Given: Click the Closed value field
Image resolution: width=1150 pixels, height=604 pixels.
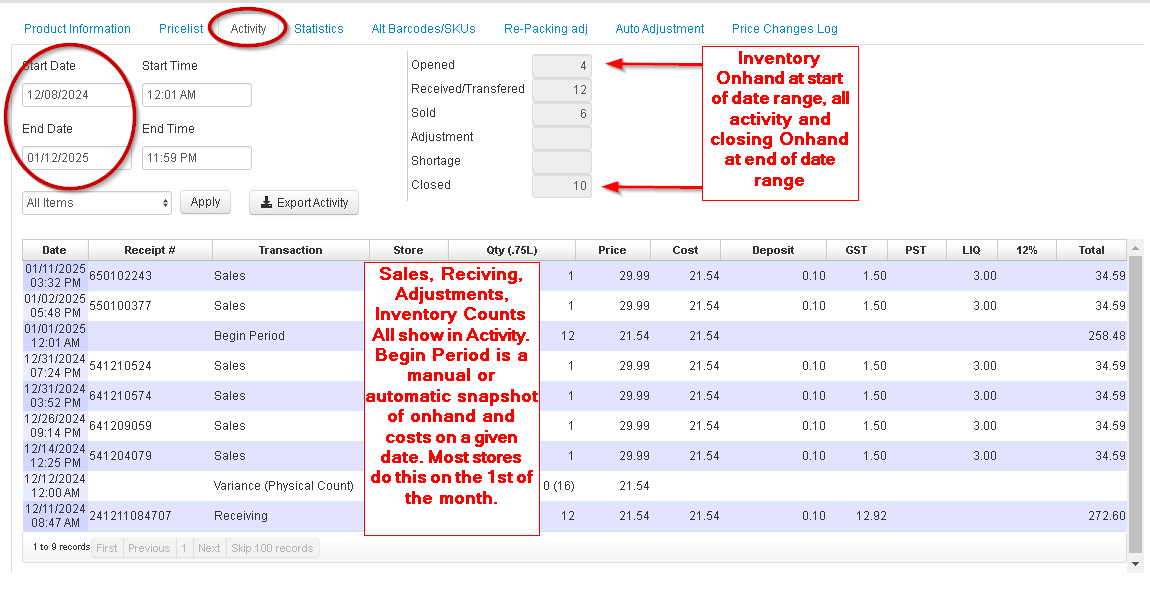Looking at the screenshot, I should coord(562,185).
